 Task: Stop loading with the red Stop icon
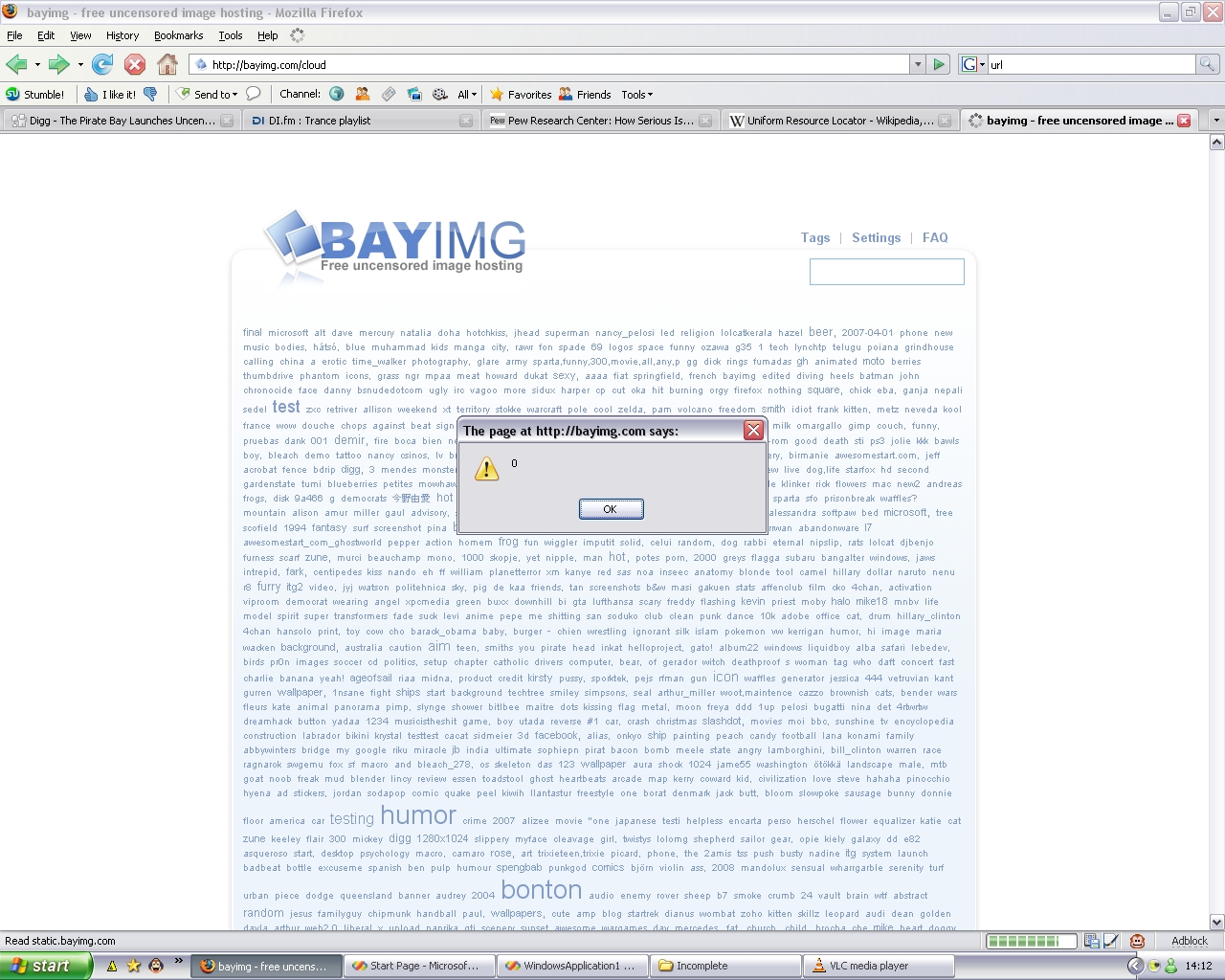pos(135,64)
